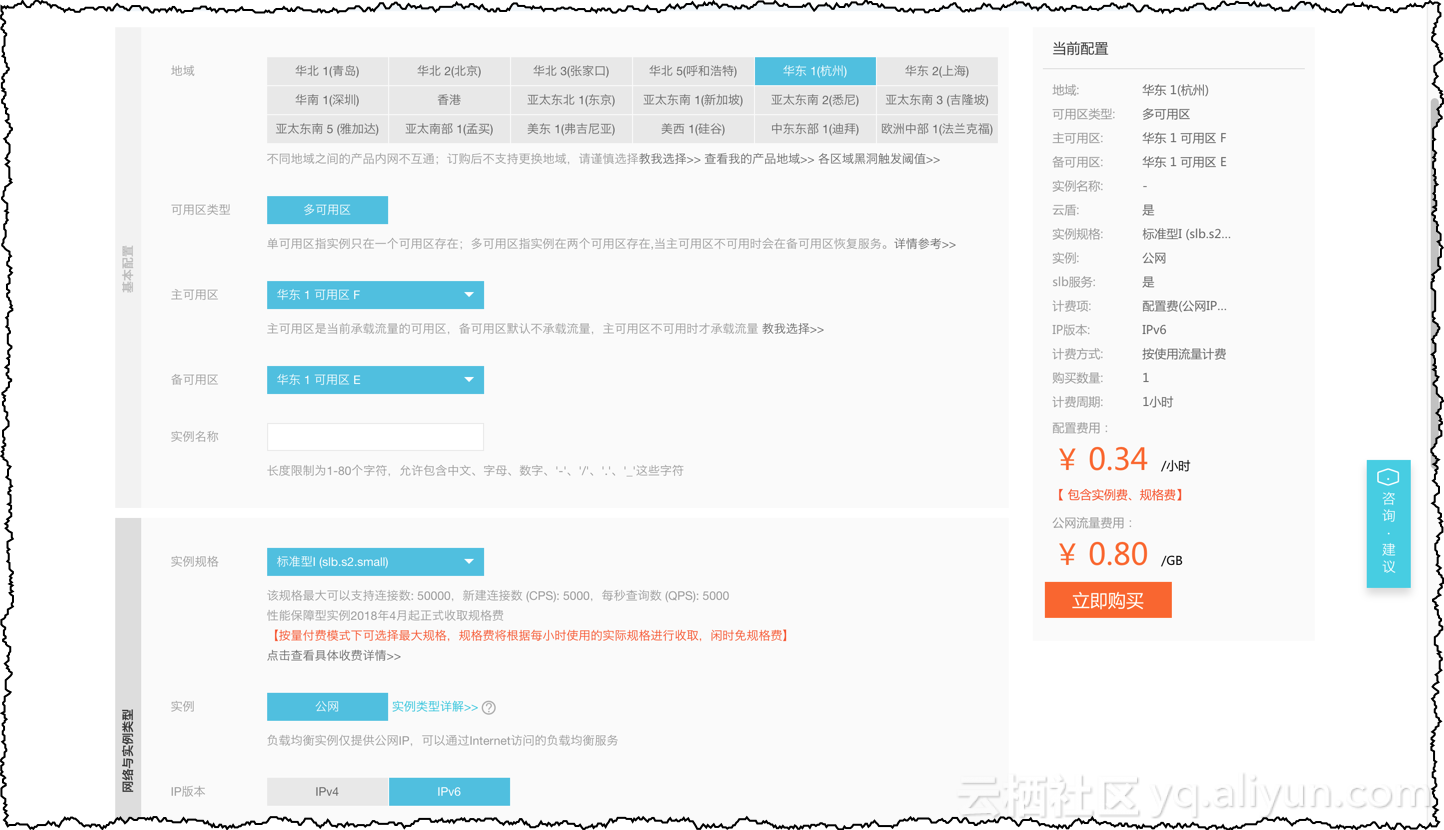Open the 实例类型详解>> link
Screen dimensions: 1444x830
point(435,706)
